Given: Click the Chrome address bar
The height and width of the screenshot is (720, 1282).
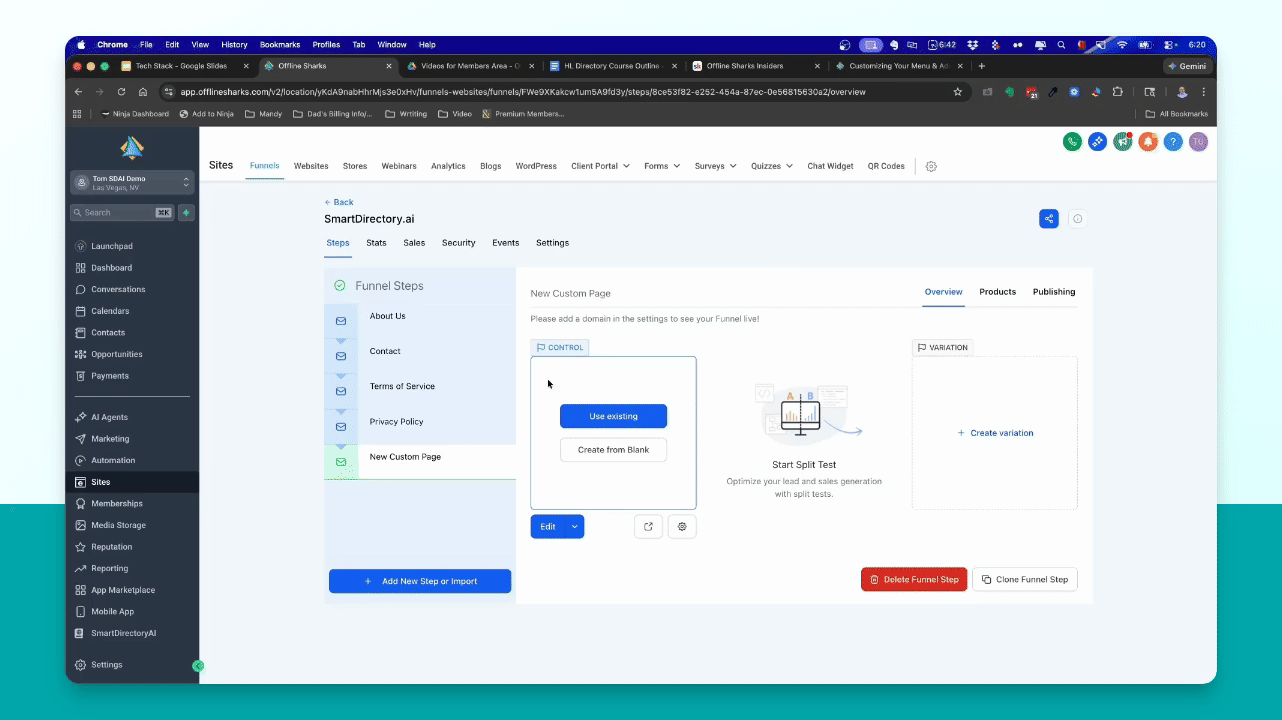Looking at the screenshot, I should (x=560, y=92).
